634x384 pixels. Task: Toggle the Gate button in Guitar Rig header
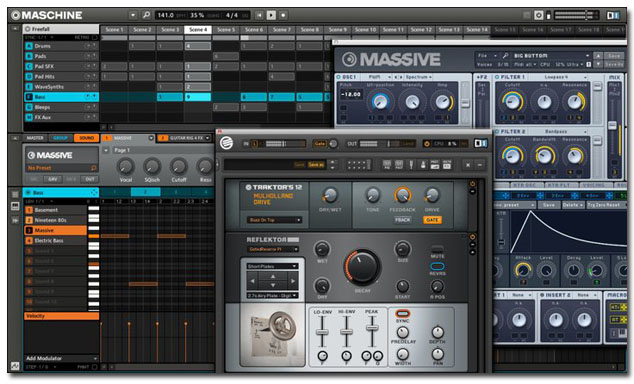320,143
